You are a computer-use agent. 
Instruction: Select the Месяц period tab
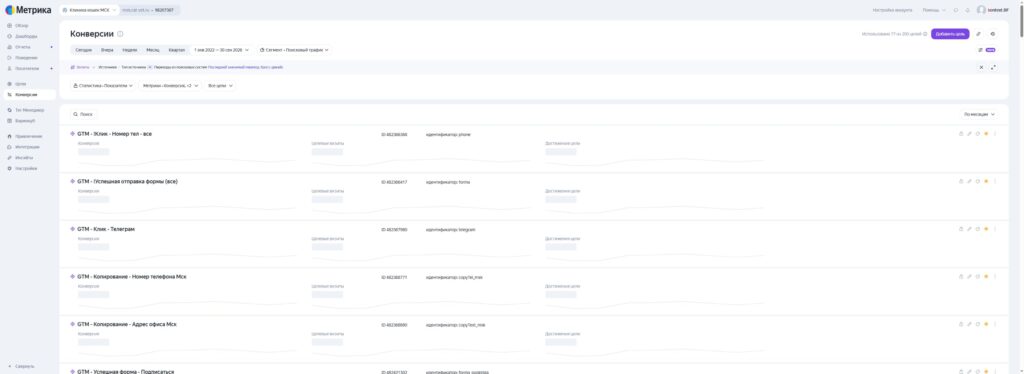pyautogui.click(x=153, y=50)
